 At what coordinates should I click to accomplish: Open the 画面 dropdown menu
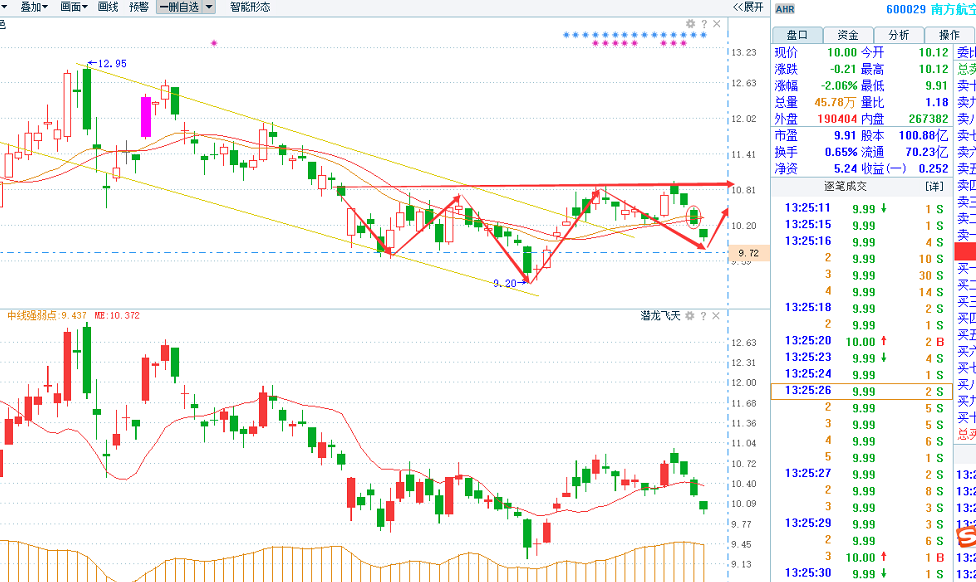pos(73,7)
